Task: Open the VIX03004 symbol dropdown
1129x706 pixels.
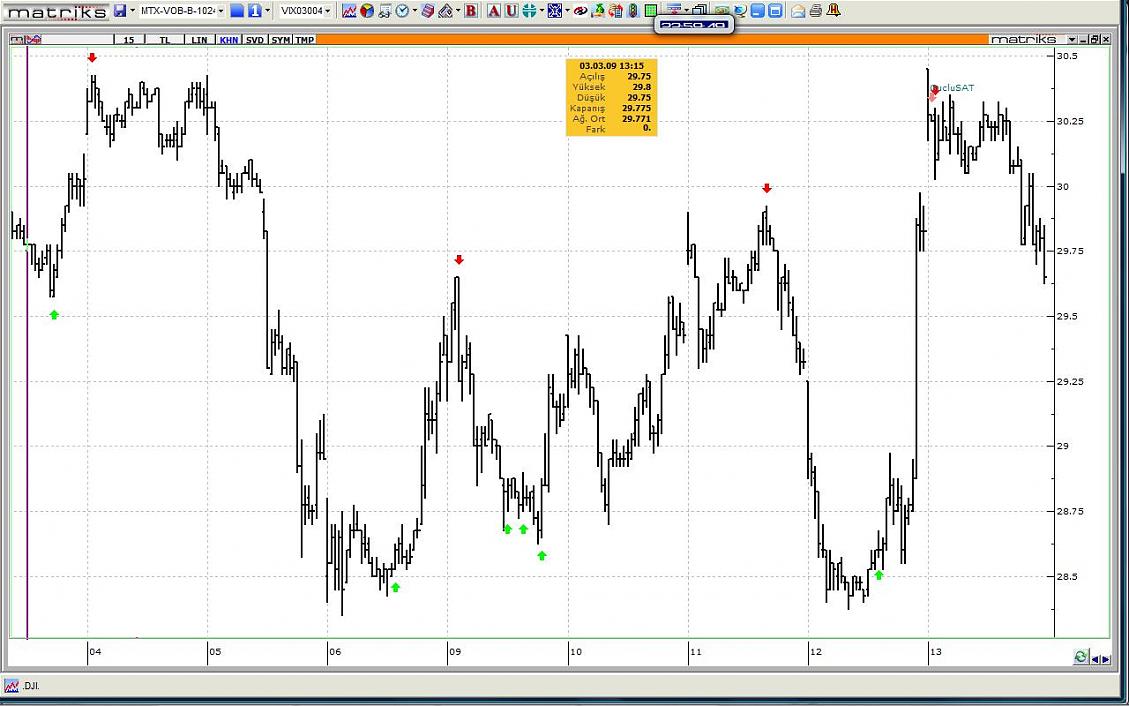Action: tap(328, 11)
